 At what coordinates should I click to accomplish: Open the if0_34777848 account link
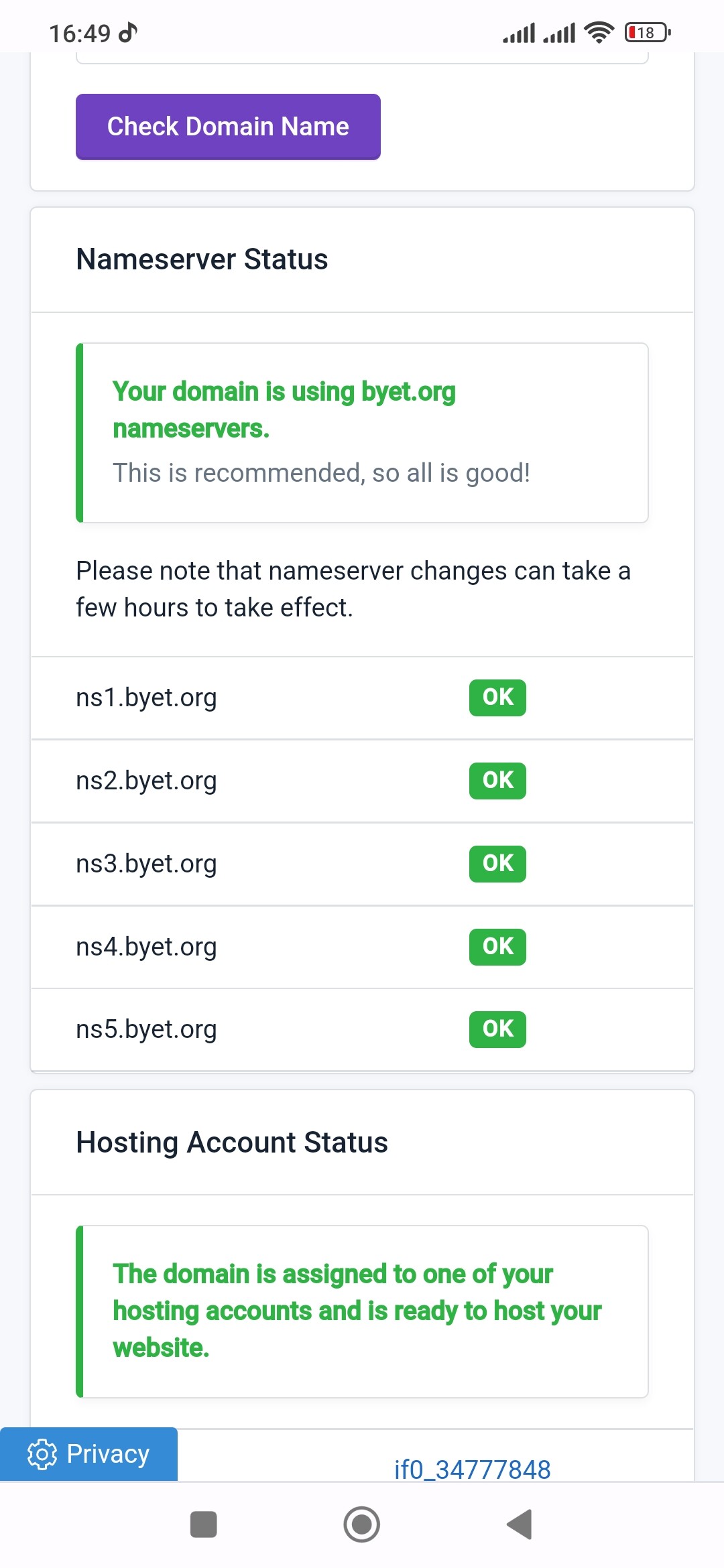pyautogui.click(x=472, y=1469)
